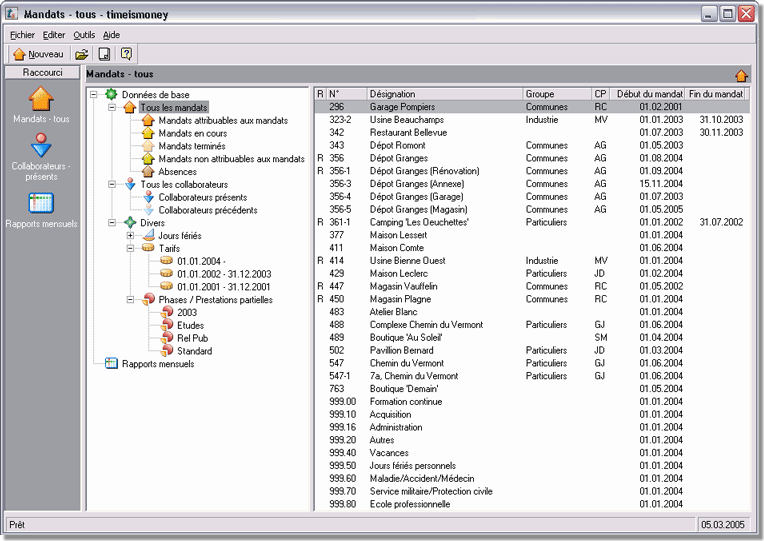
Task: Click the Raccourci panel header button
Action: tap(42, 73)
